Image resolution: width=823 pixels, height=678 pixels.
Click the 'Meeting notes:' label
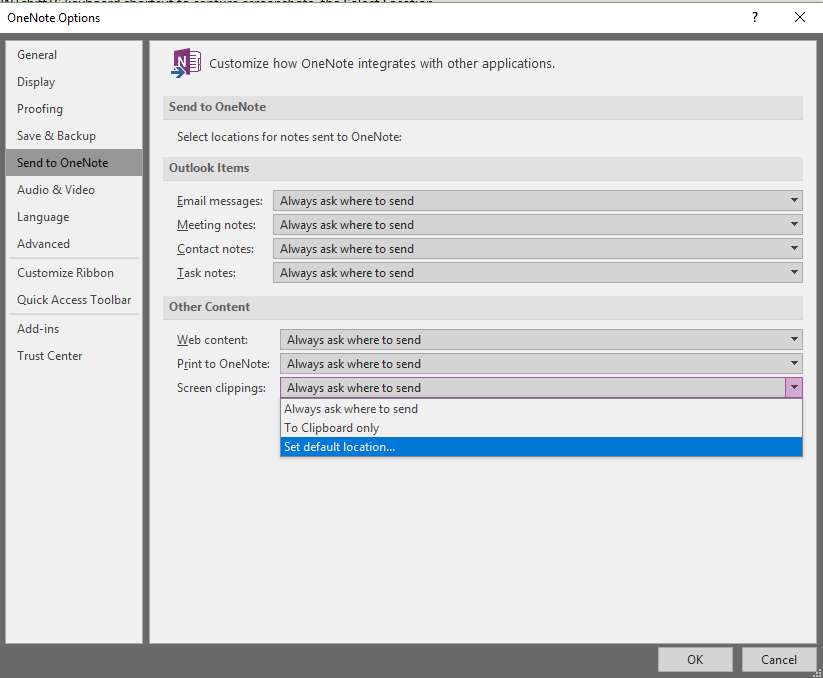tap(216, 225)
